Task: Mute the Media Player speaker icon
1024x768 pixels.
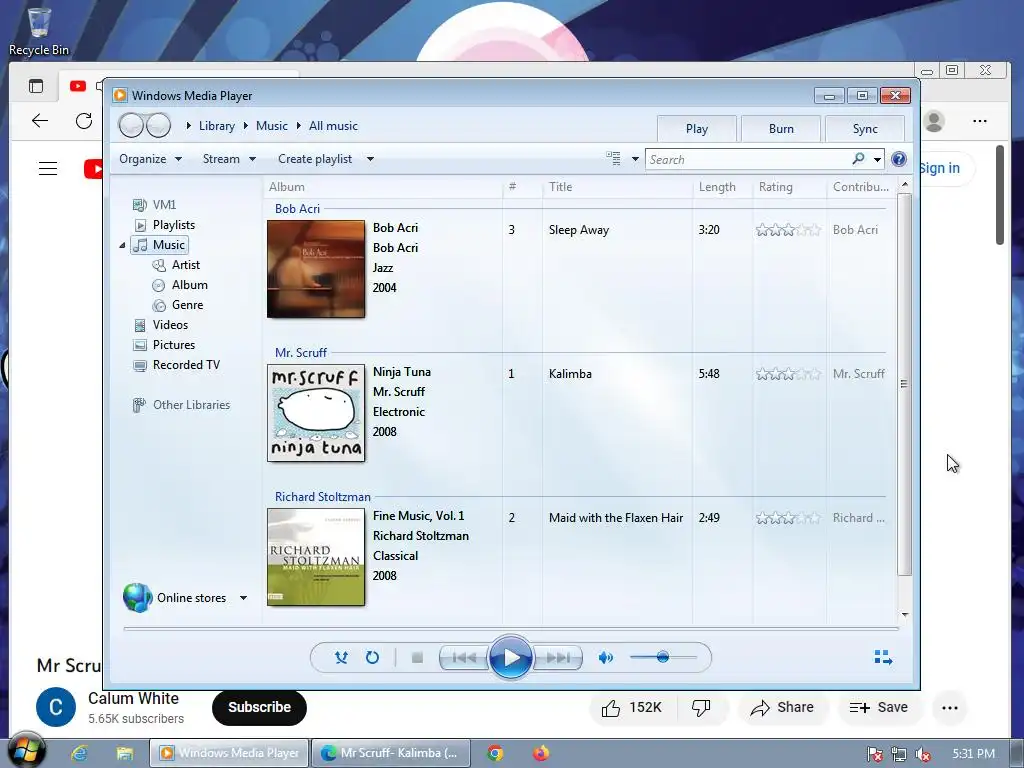Action: [605, 658]
